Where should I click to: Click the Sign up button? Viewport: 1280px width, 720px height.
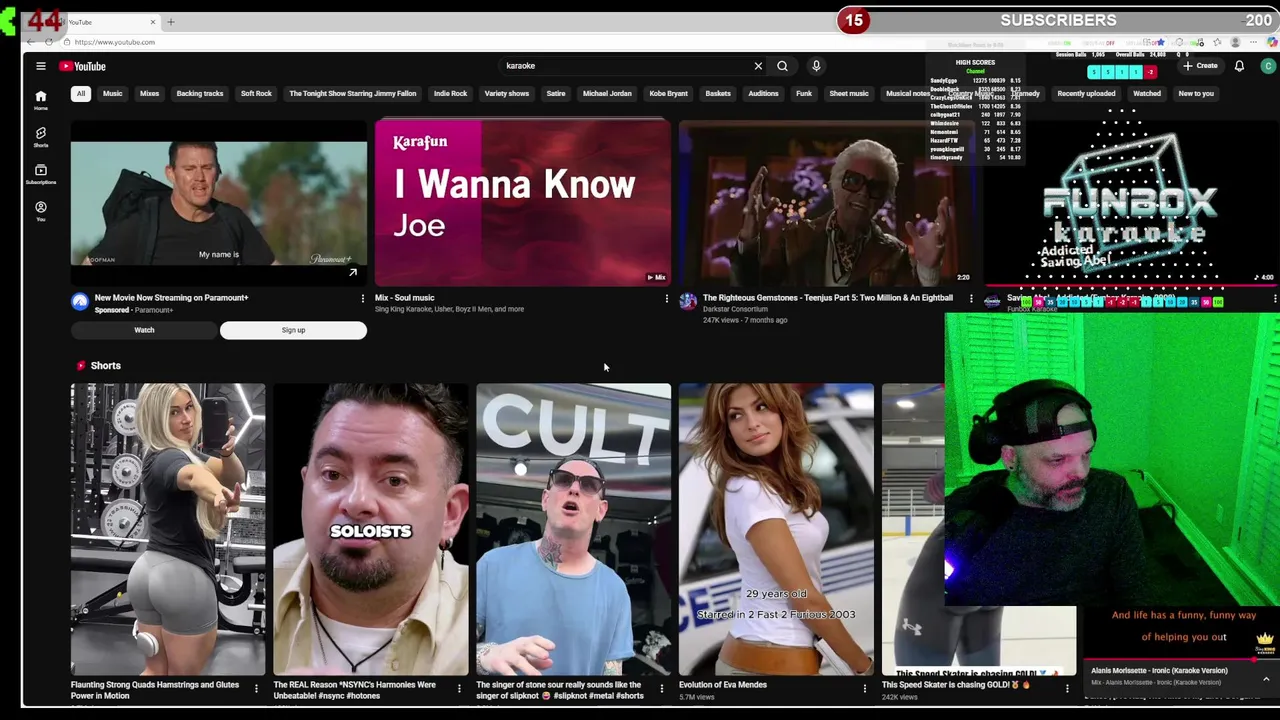point(293,330)
